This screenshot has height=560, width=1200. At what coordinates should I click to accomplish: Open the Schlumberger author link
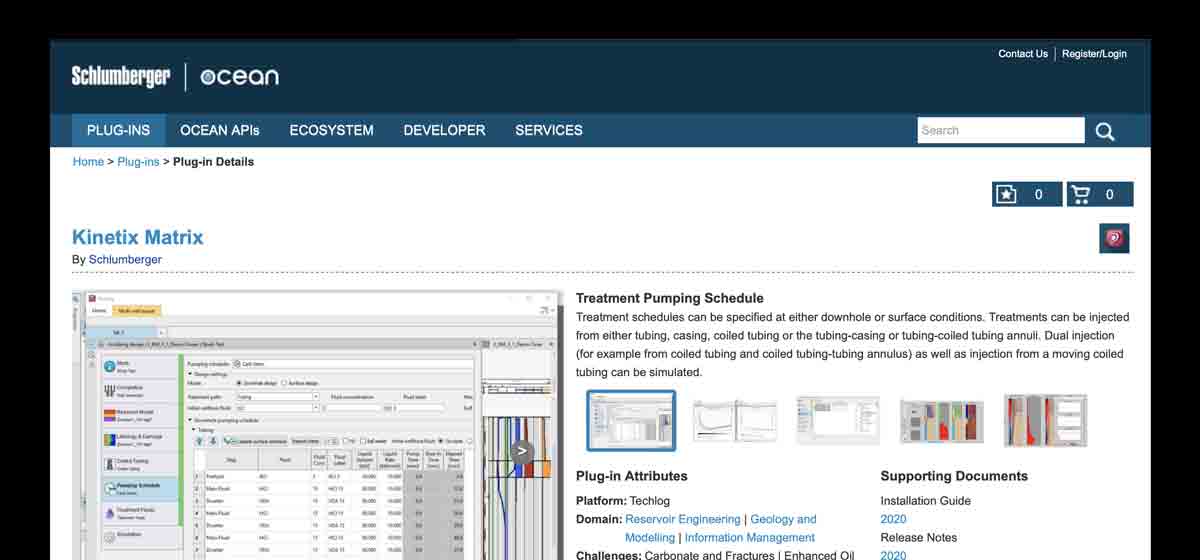tap(125, 260)
